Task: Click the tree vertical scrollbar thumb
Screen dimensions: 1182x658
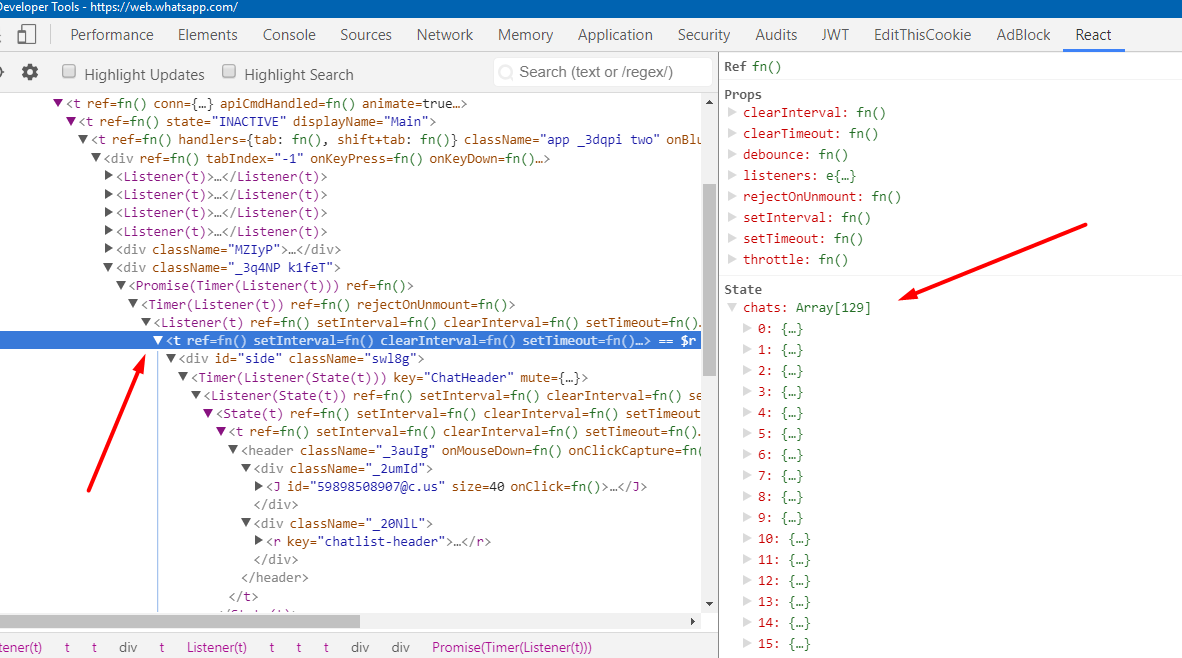Action: click(x=709, y=279)
